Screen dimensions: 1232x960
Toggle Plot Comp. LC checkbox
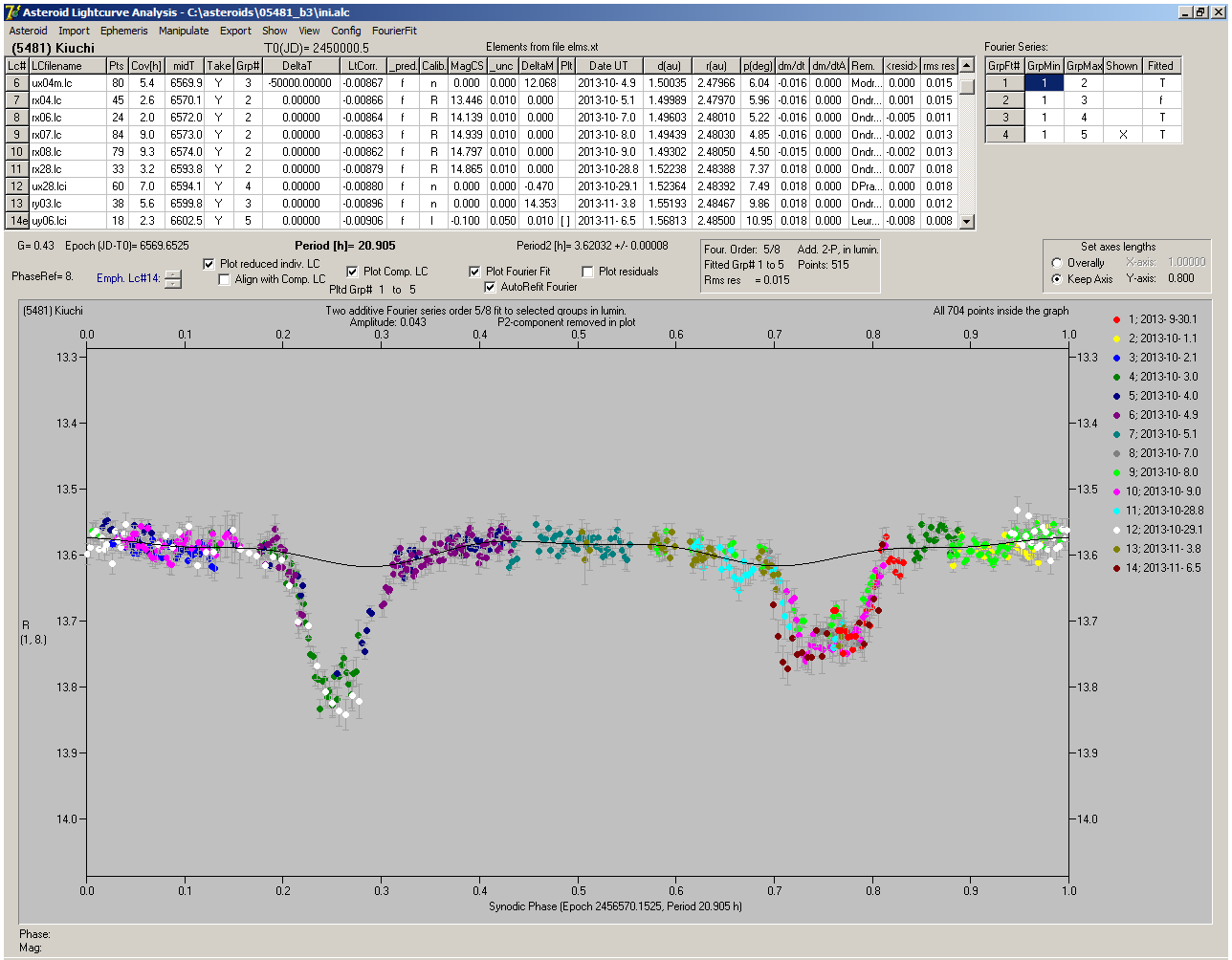click(x=352, y=272)
